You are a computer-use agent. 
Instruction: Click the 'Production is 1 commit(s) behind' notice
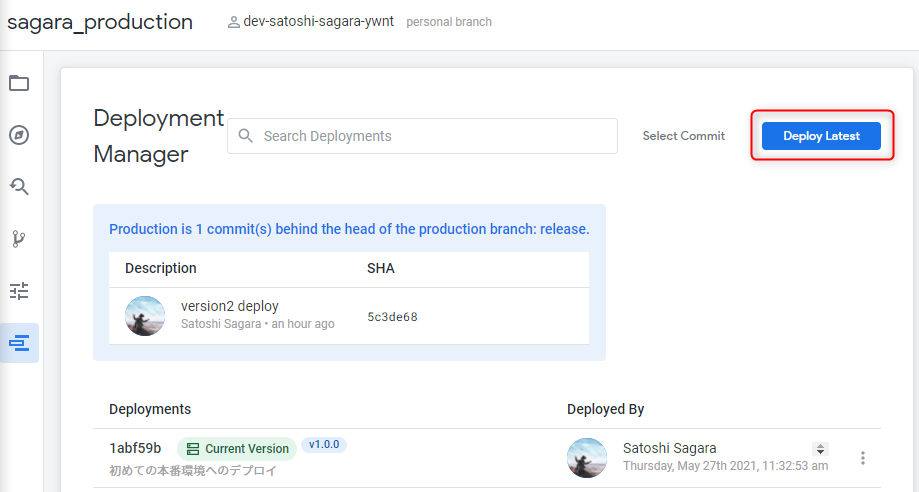tap(349, 229)
